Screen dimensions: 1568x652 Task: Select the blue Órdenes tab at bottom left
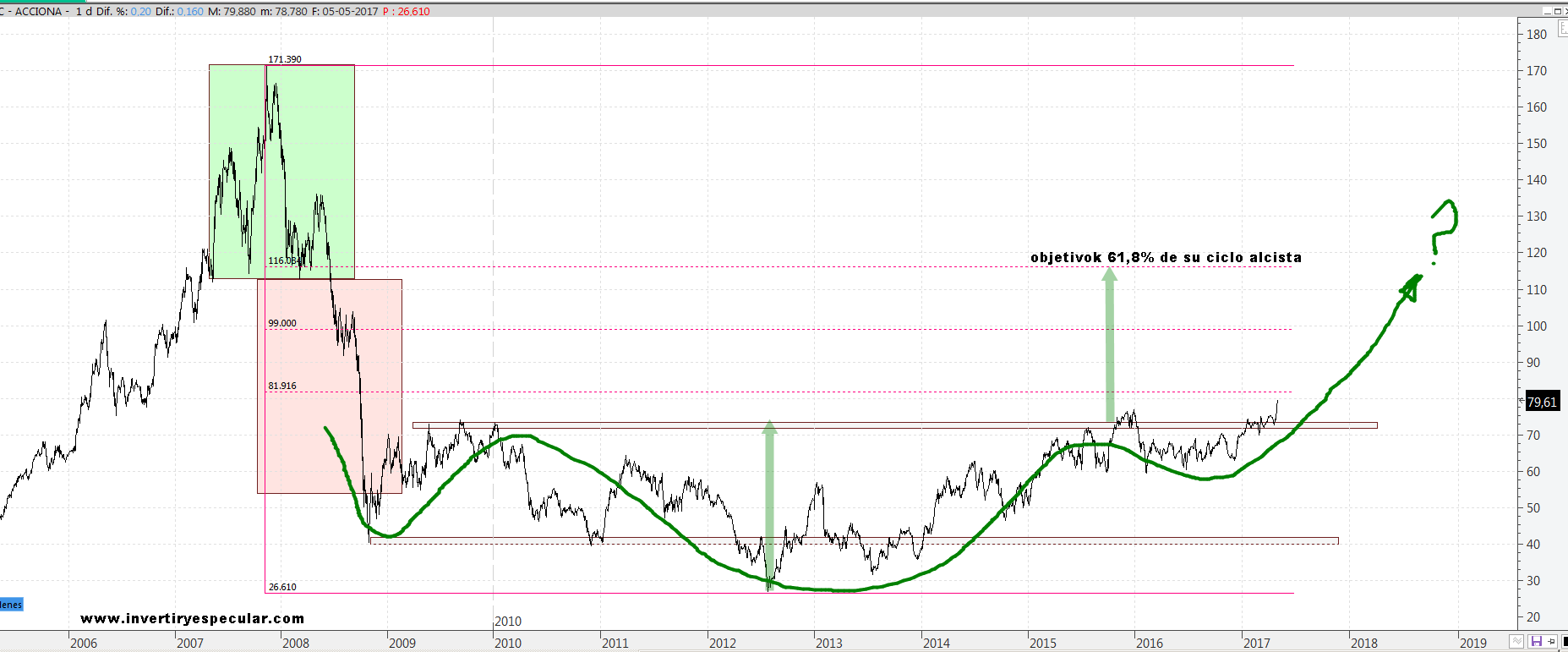tap(11, 605)
